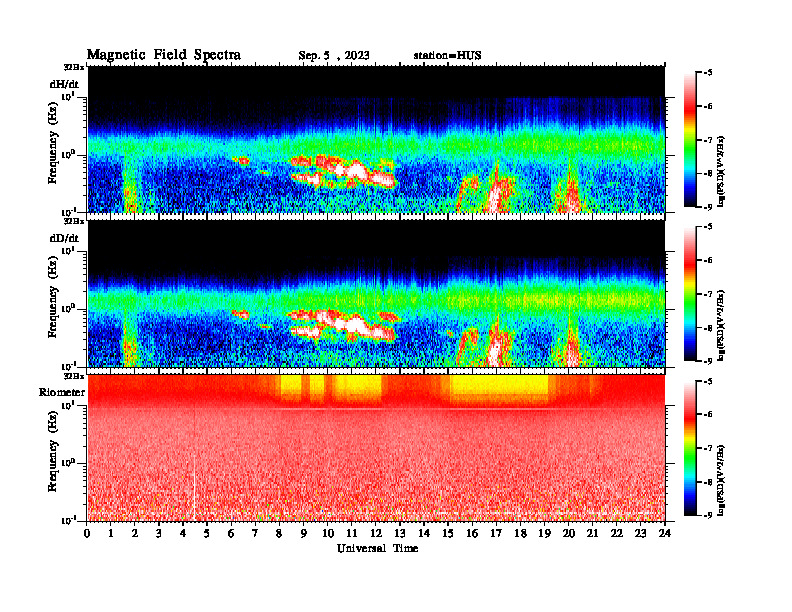792x612 pixels.
Task: Click hour tick label "15" on time axis
Action: click(448, 533)
